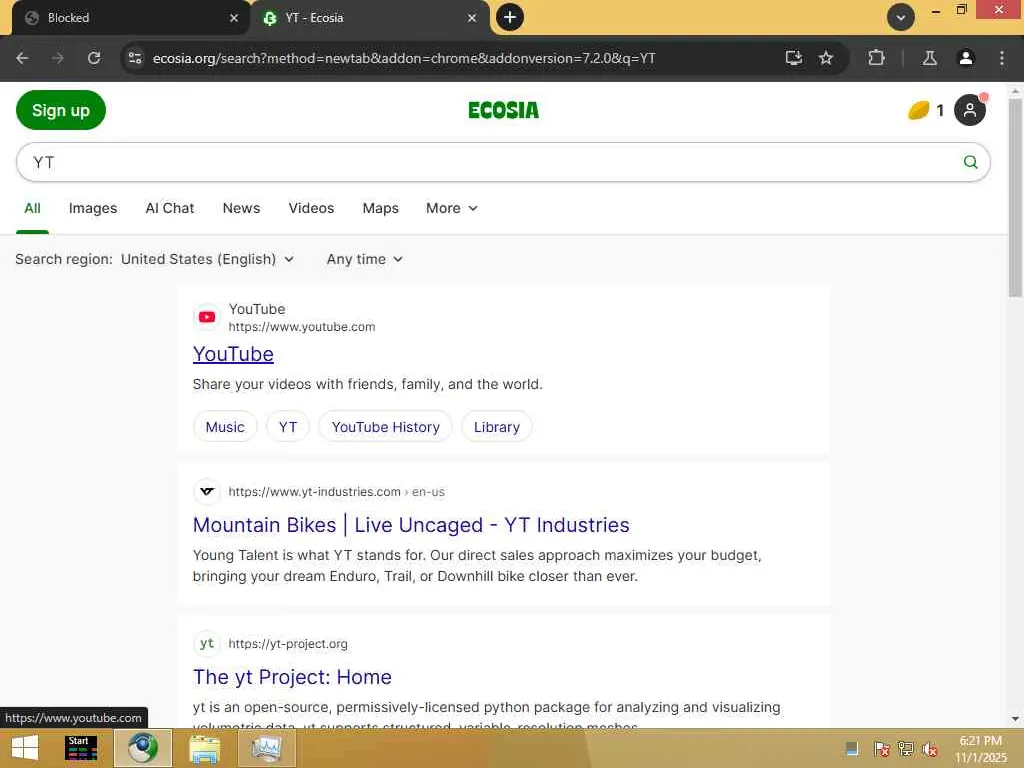Open Chrome Labs flask icon

[x=929, y=58]
